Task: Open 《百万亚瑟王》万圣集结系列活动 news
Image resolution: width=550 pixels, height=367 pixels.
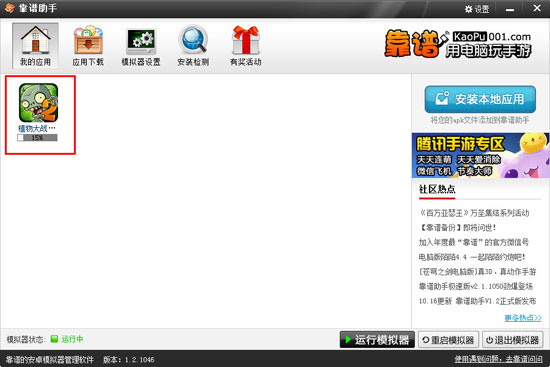Action: click(474, 213)
